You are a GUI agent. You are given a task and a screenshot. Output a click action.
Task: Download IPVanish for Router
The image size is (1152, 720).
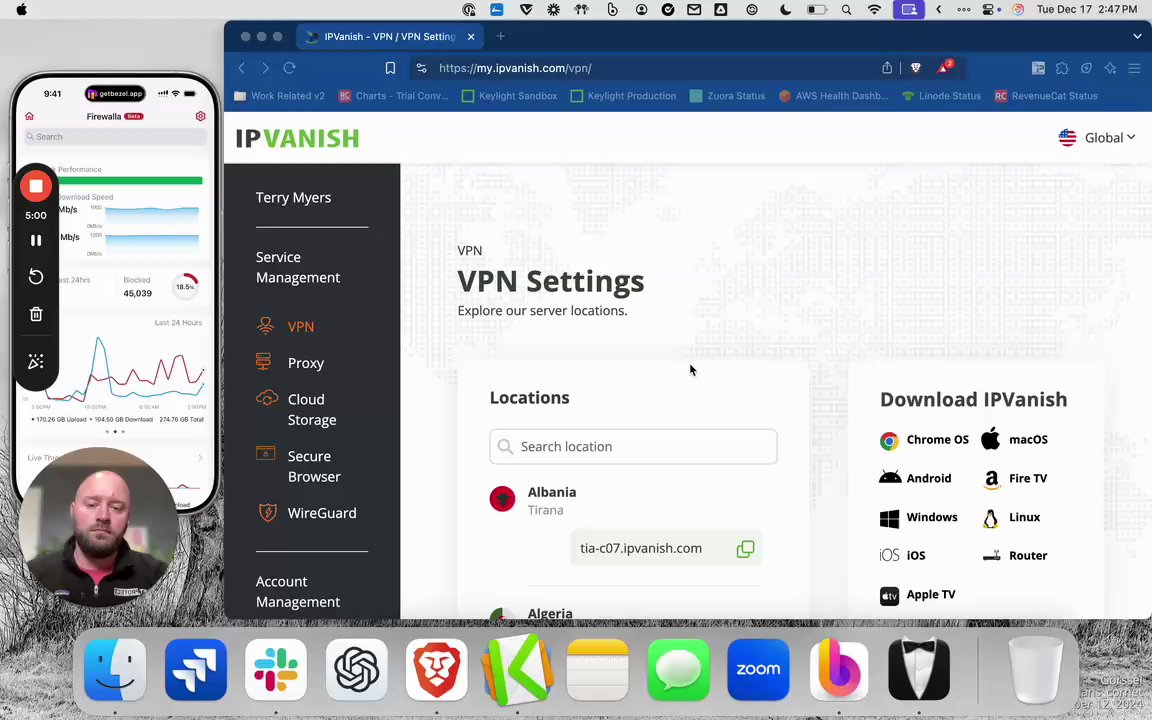tap(1015, 555)
